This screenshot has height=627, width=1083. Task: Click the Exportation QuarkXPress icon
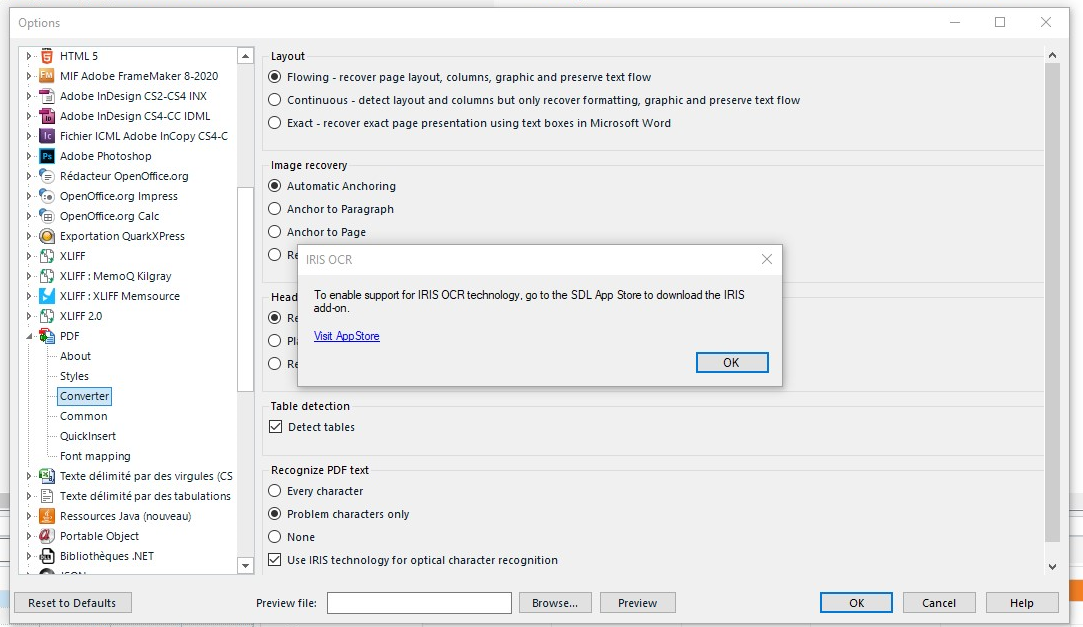pyautogui.click(x=47, y=236)
